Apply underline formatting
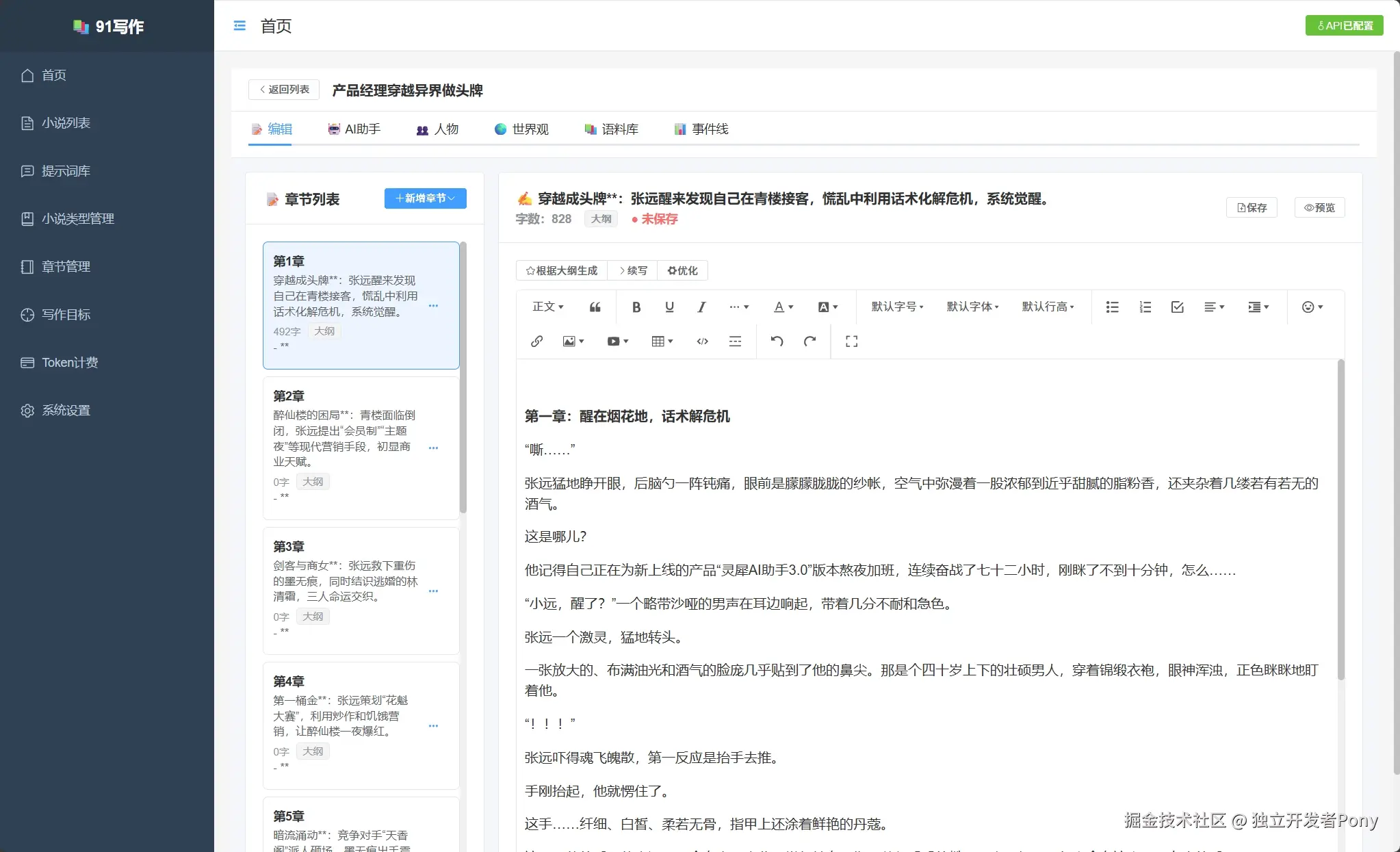Image resolution: width=1400 pixels, height=852 pixels. [669, 307]
